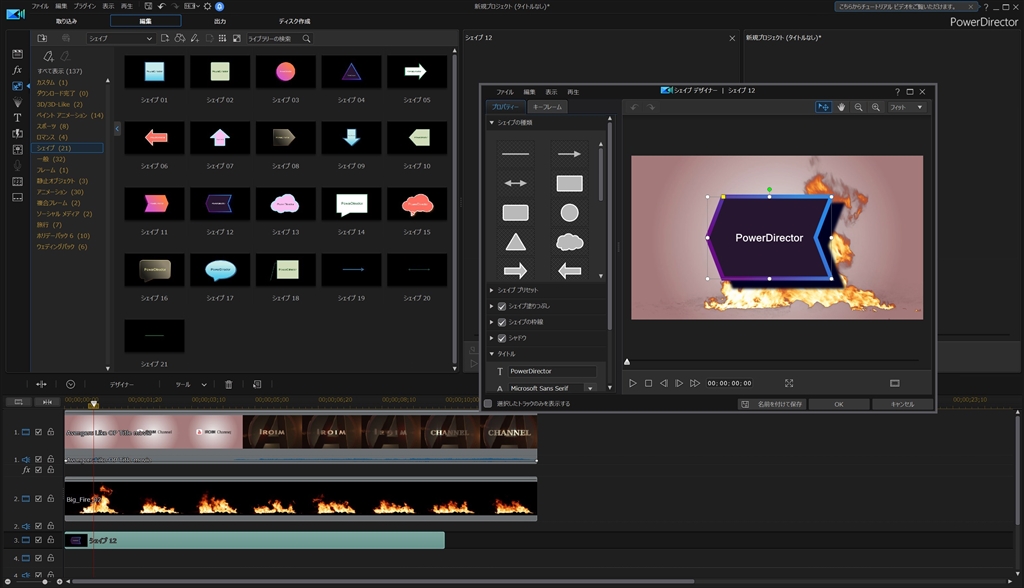The image size is (1024, 588).
Task: Open the fx Effects Room icon
Action: [x=18, y=70]
